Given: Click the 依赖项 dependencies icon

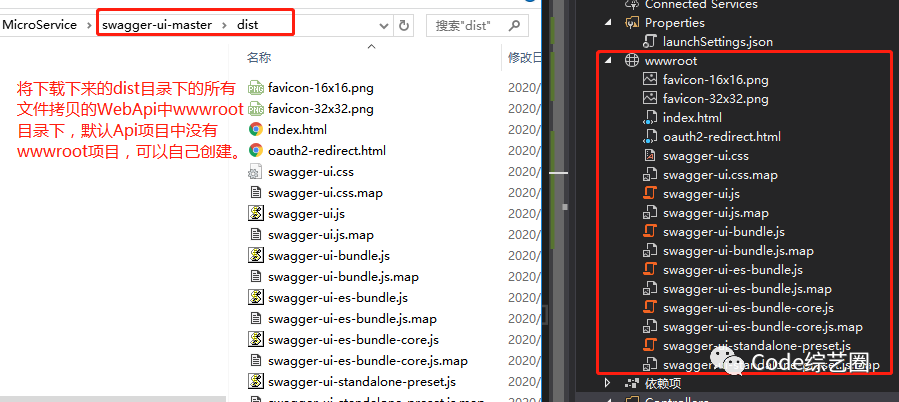Looking at the screenshot, I should coord(631,383).
